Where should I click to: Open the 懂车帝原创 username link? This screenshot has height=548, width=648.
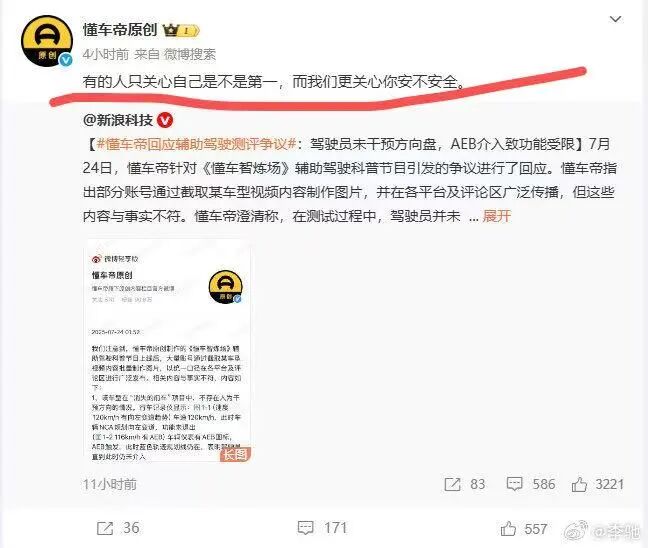point(120,30)
